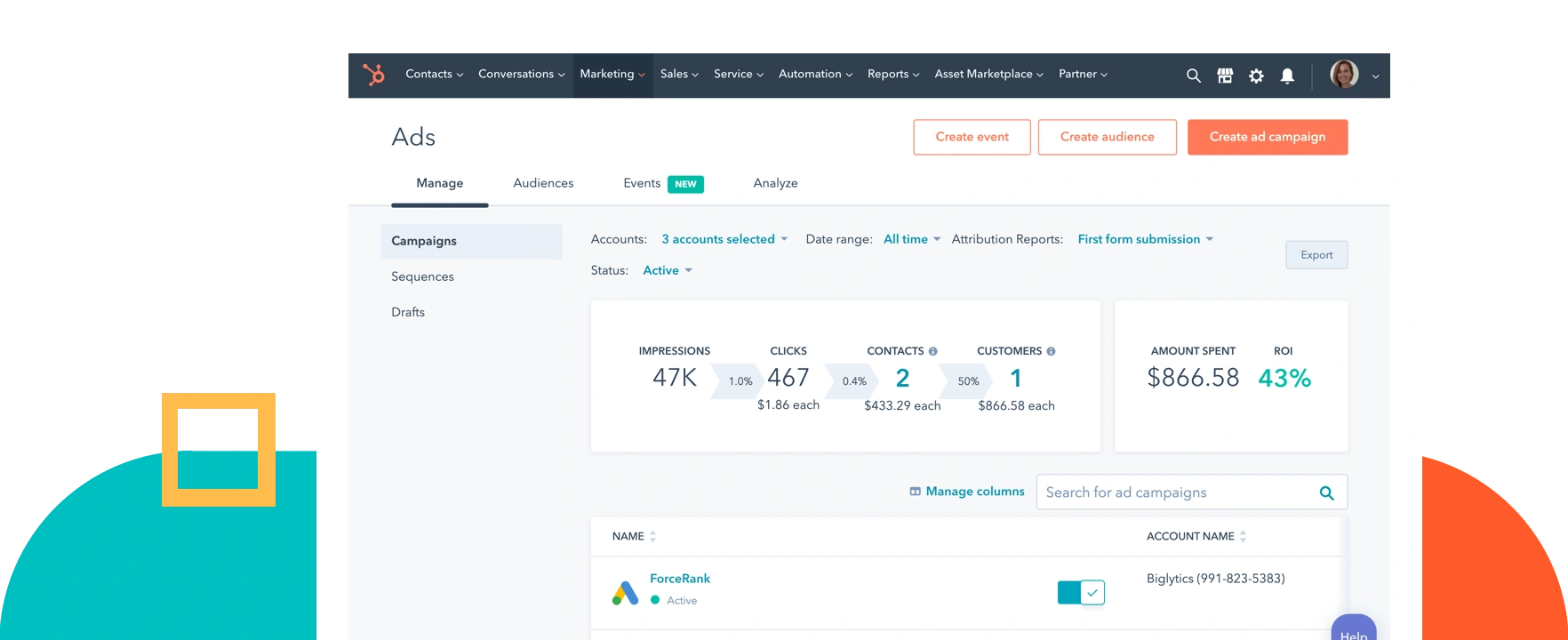The height and width of the screenshot is (640, 1568).
Task: Switch to the Analyze tab
Action: click(775, 183)
